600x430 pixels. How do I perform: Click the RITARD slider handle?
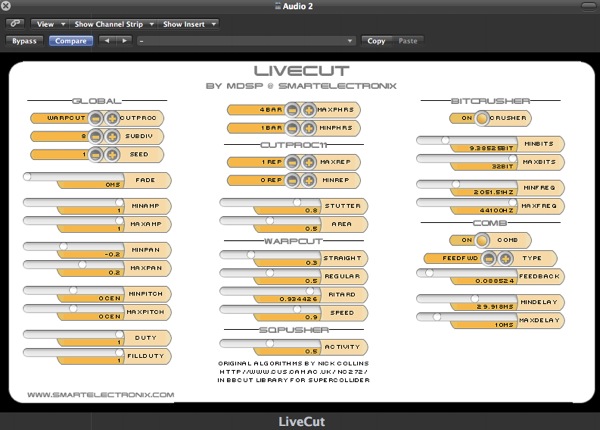coord(310,291)
